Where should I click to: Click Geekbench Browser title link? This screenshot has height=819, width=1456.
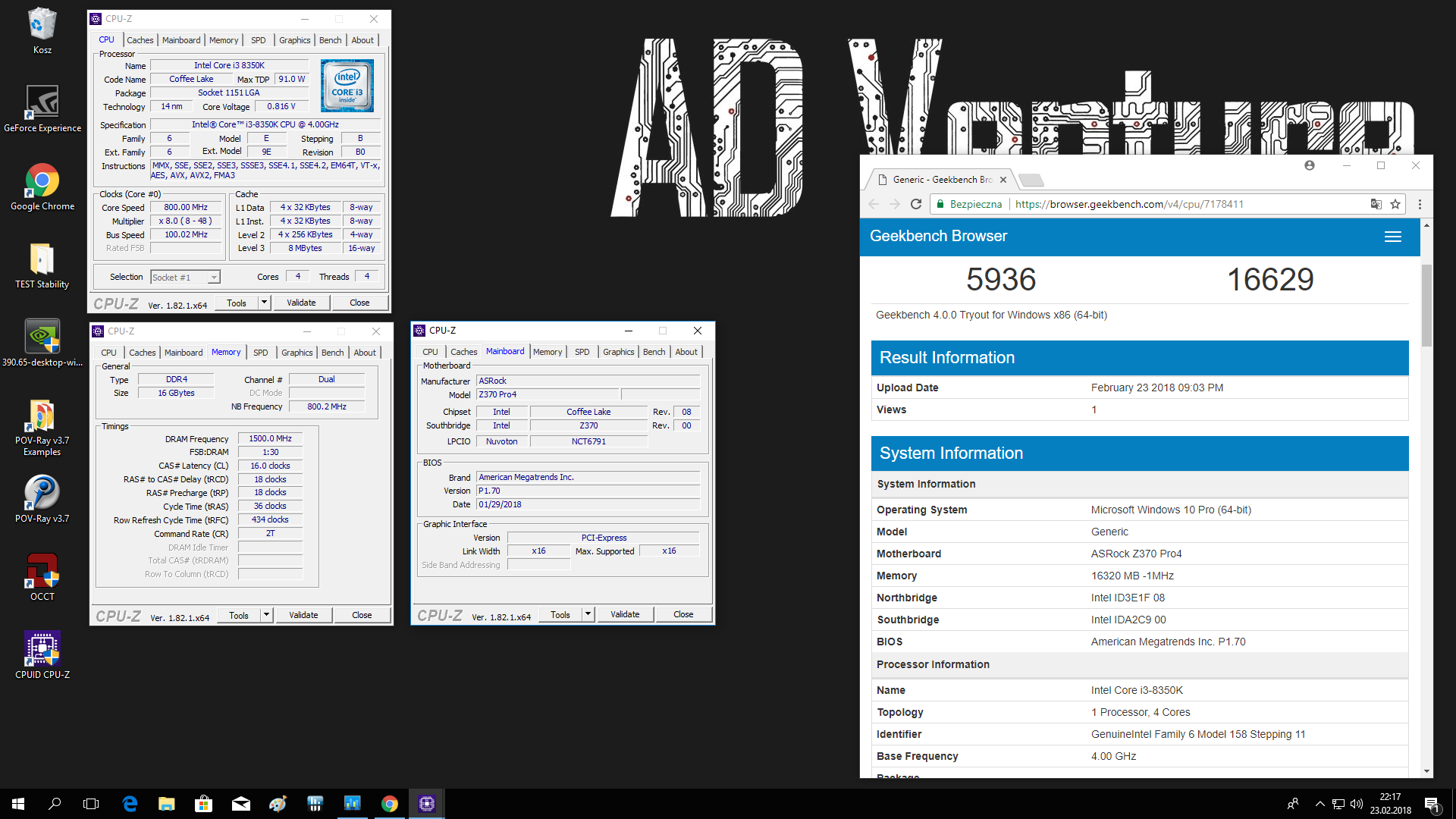pyautogui.click(x=938, y=236)
